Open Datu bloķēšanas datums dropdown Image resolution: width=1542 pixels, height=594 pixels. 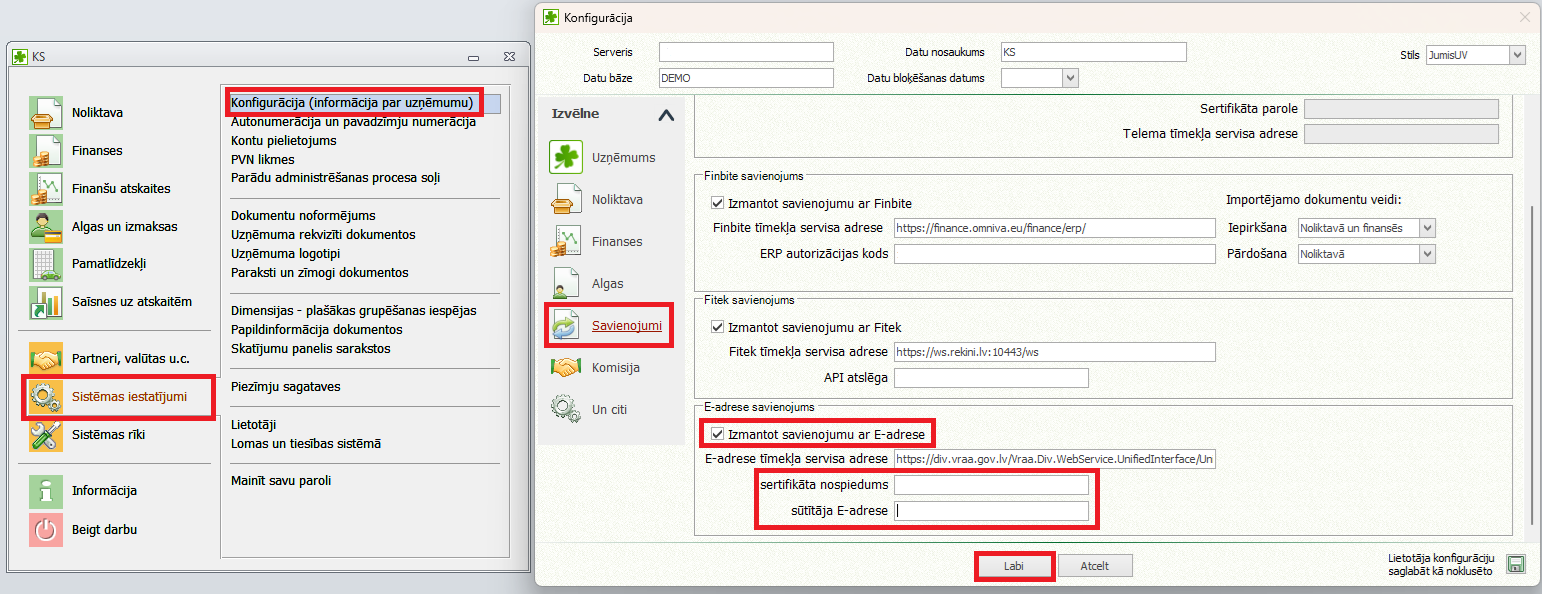point(1071,78)
